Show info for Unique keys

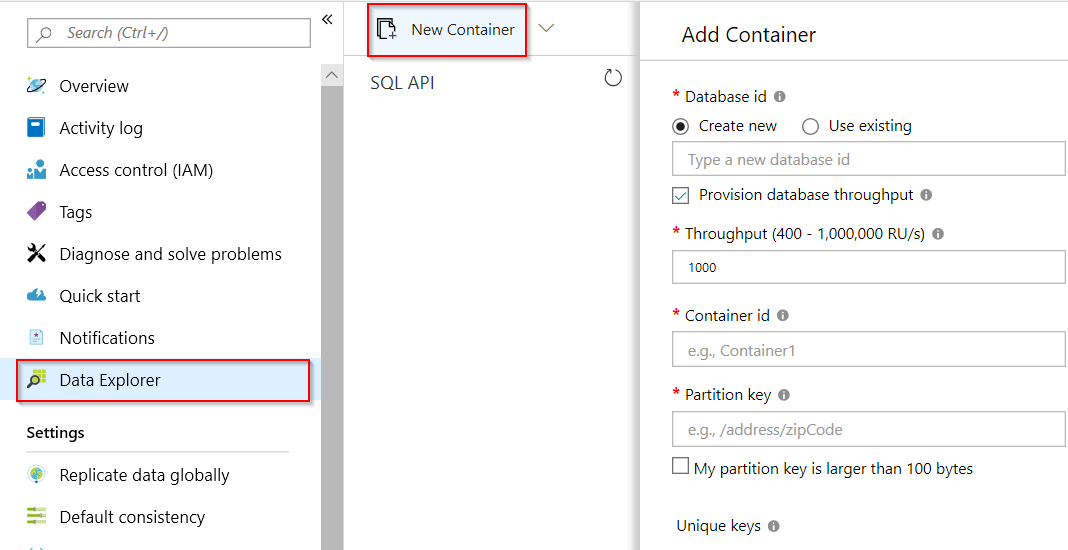(774, 526)
